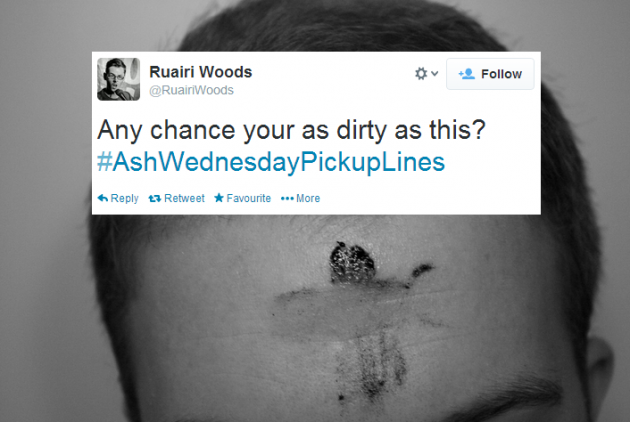Image resolution: width=630 pixels, height=422 pixels.
Task: View Ruairi Woods' profile picture
Action: (x=119, y=79)
